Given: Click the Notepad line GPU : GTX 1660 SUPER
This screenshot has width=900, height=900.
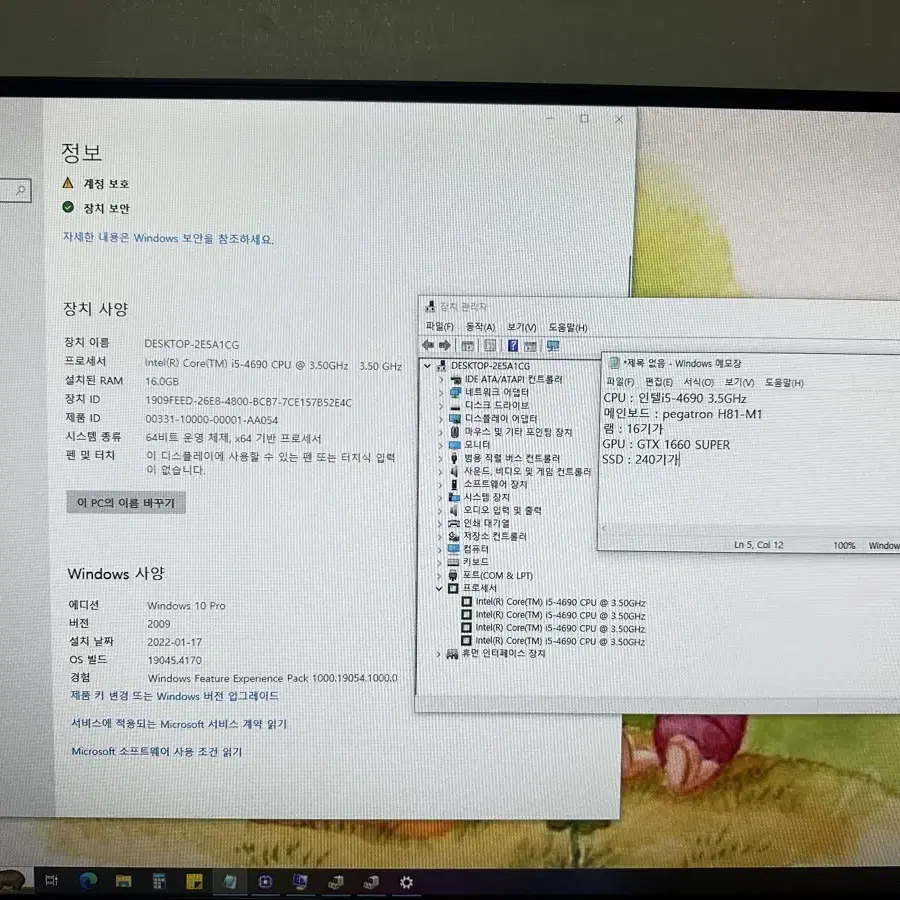Looking at the screenshot, I should (666, 444).
